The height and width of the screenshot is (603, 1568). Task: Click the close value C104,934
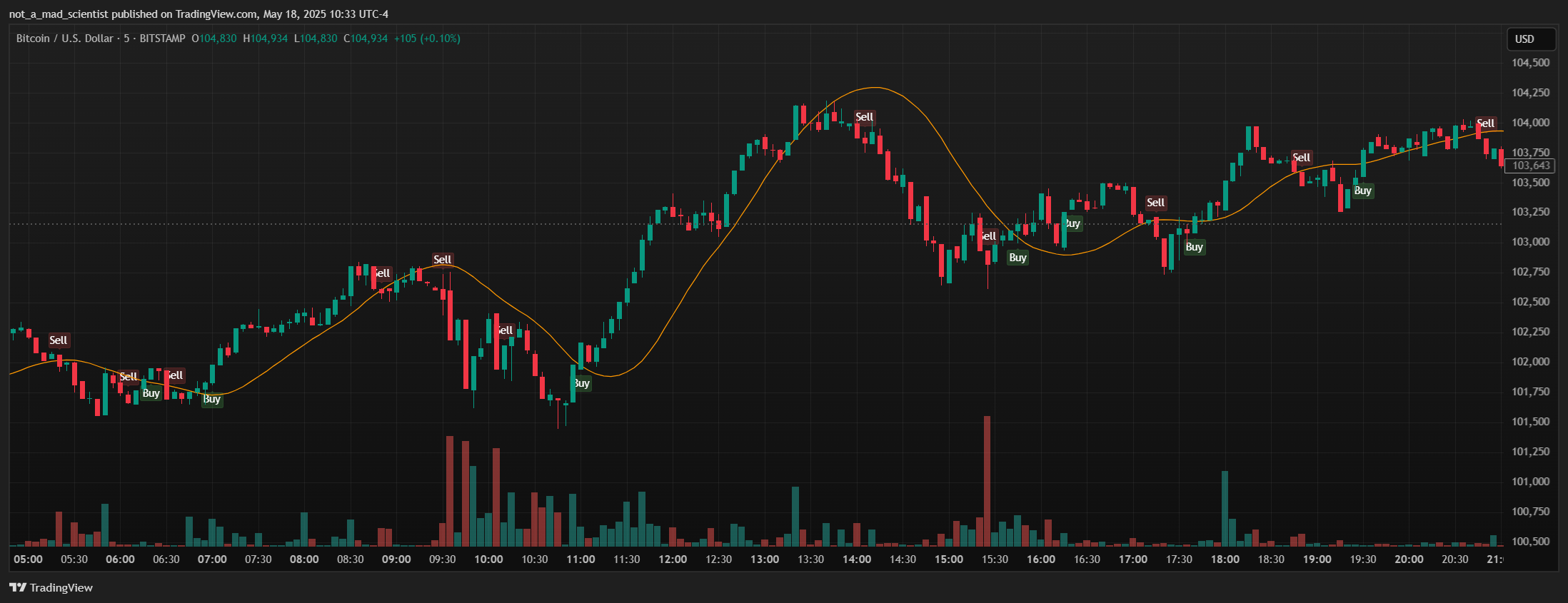[365, 39]
